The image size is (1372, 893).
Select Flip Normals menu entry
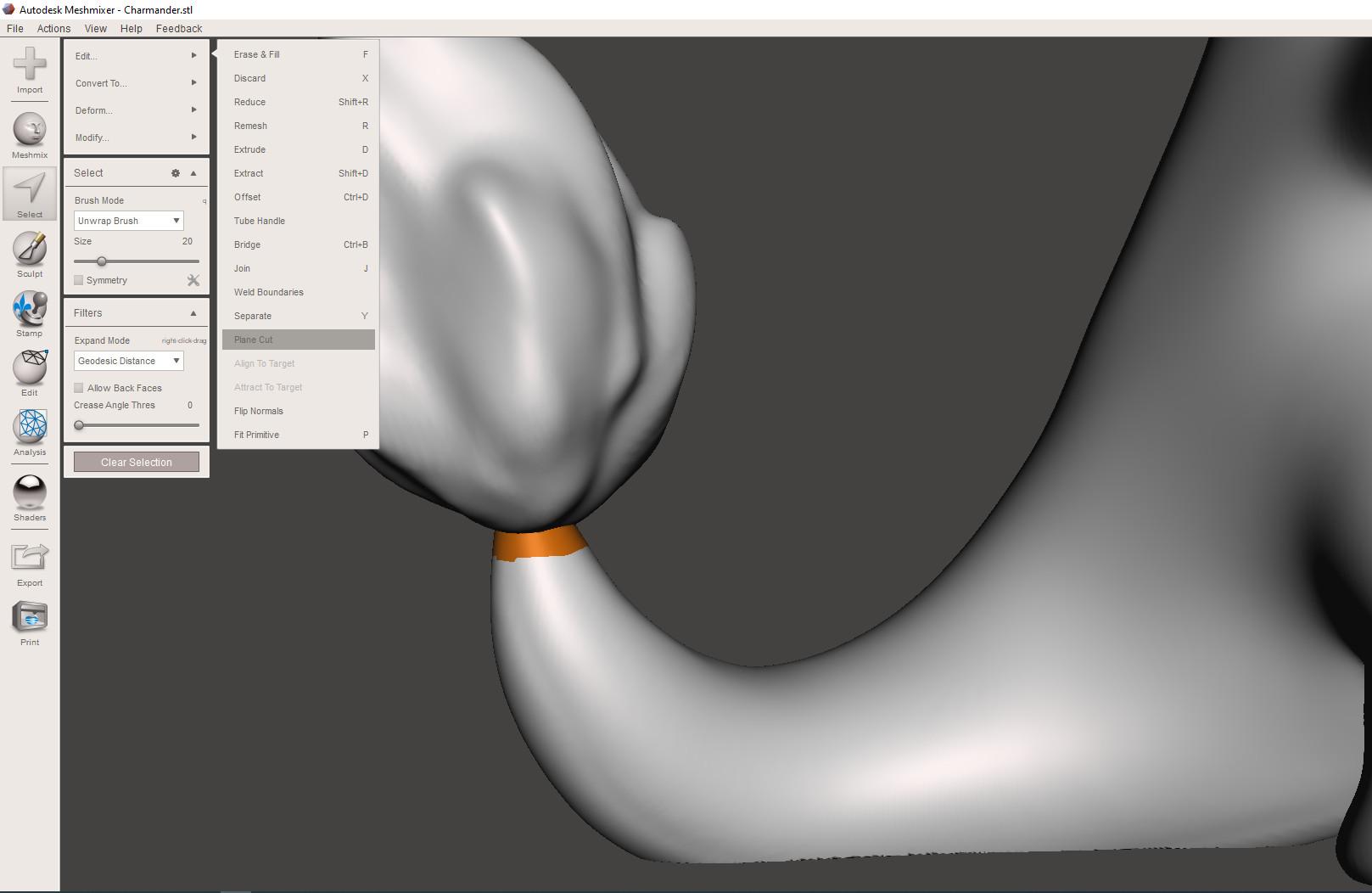click(299, 411)
